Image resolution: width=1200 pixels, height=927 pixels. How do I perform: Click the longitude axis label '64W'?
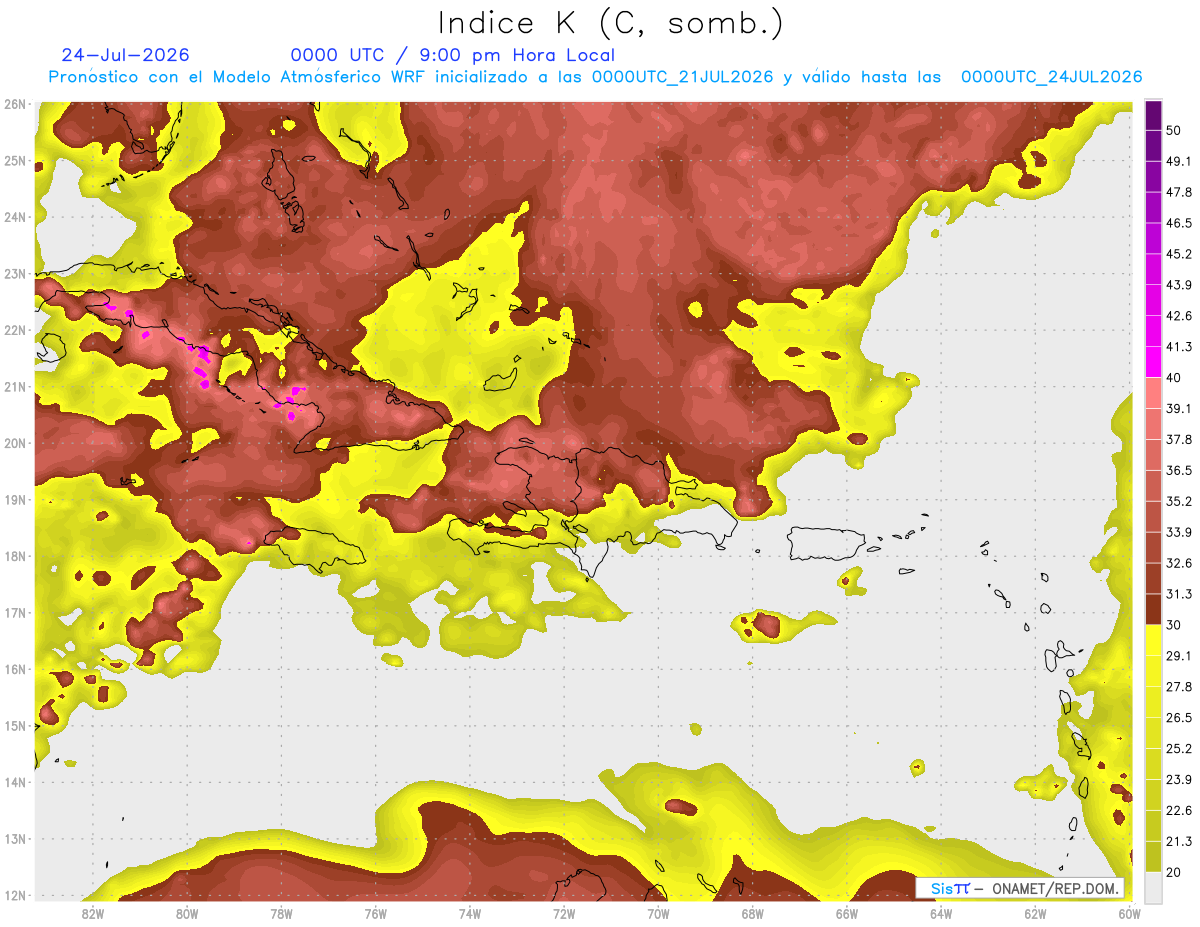click(940, 913)
